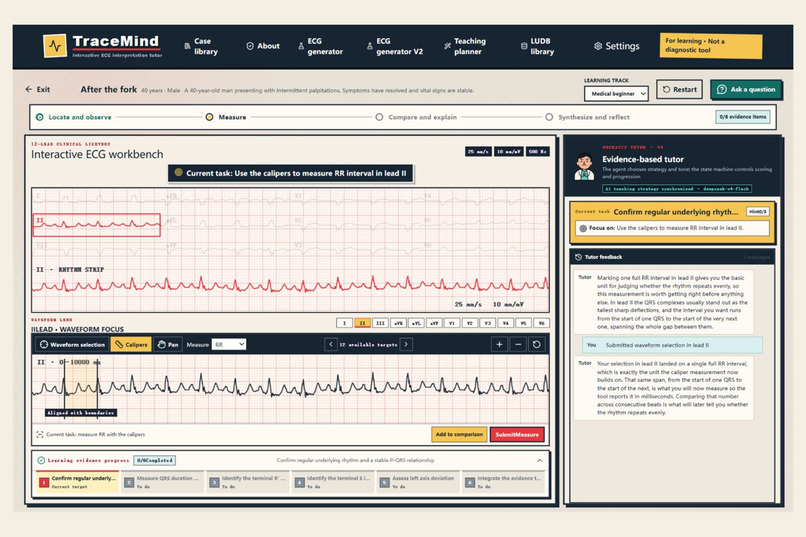Zoom out the waveform with minus
This screenshot has height=537, width=806.
pos(518,345)
